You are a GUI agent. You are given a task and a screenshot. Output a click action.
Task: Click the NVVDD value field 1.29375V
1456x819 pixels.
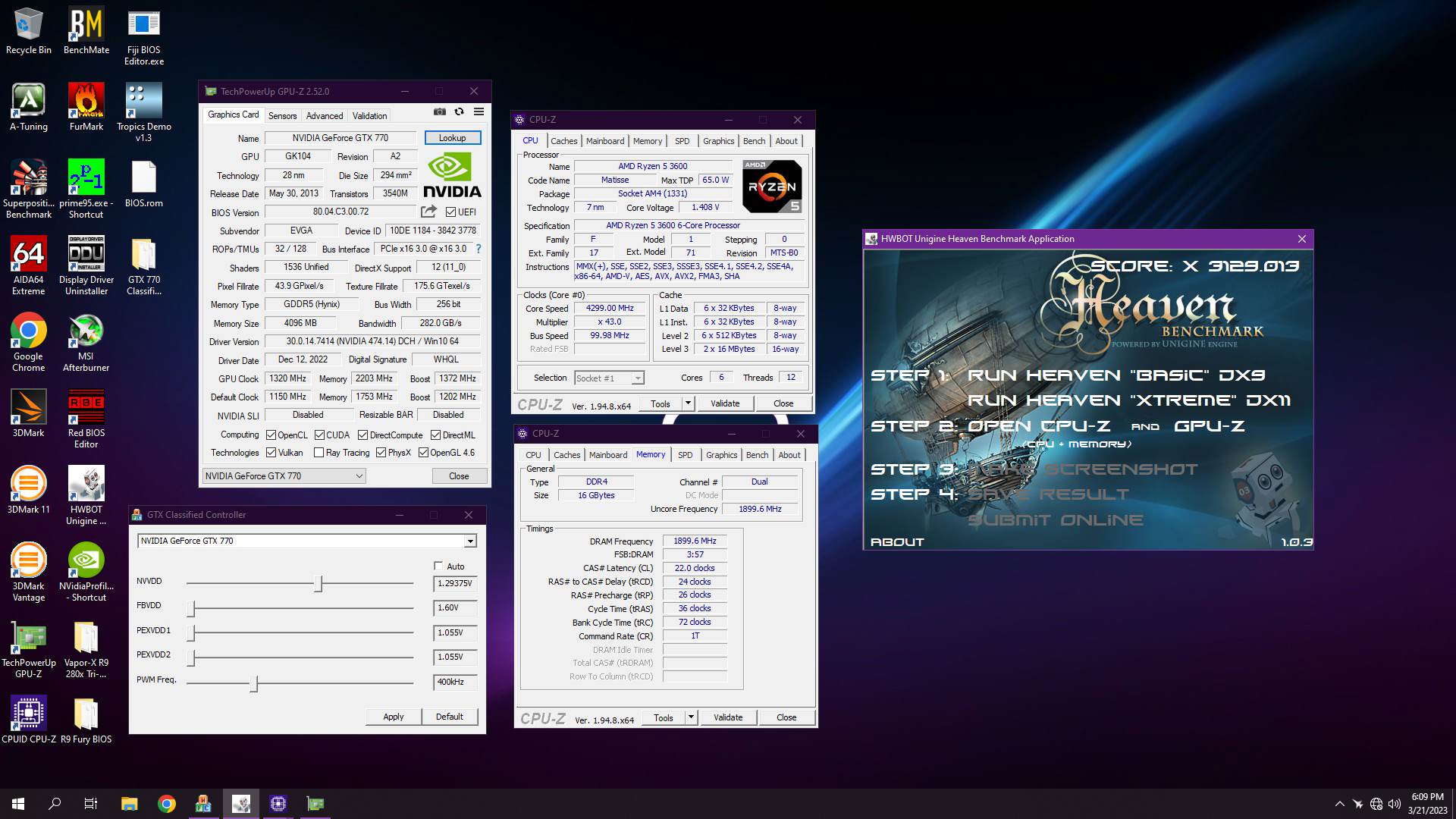455,583
